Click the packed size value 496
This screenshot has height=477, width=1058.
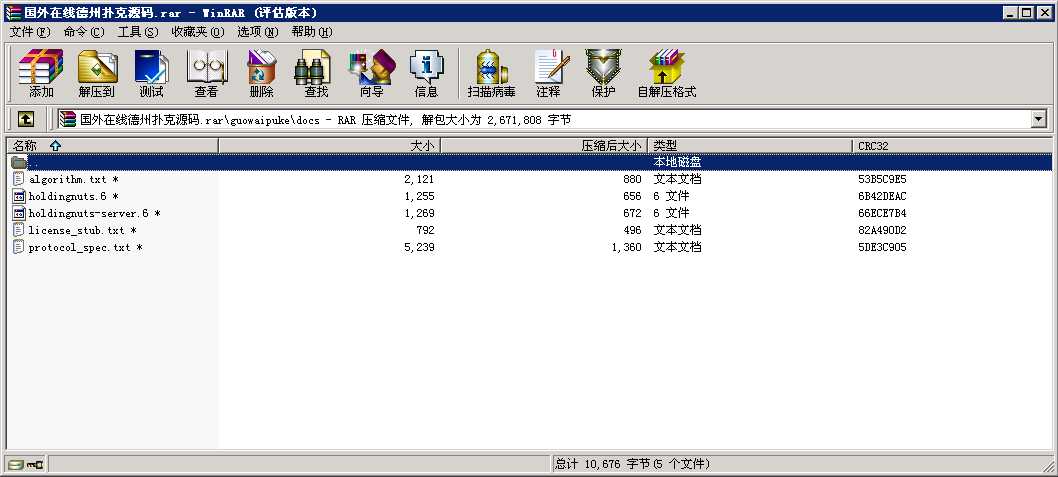point(632,230)
